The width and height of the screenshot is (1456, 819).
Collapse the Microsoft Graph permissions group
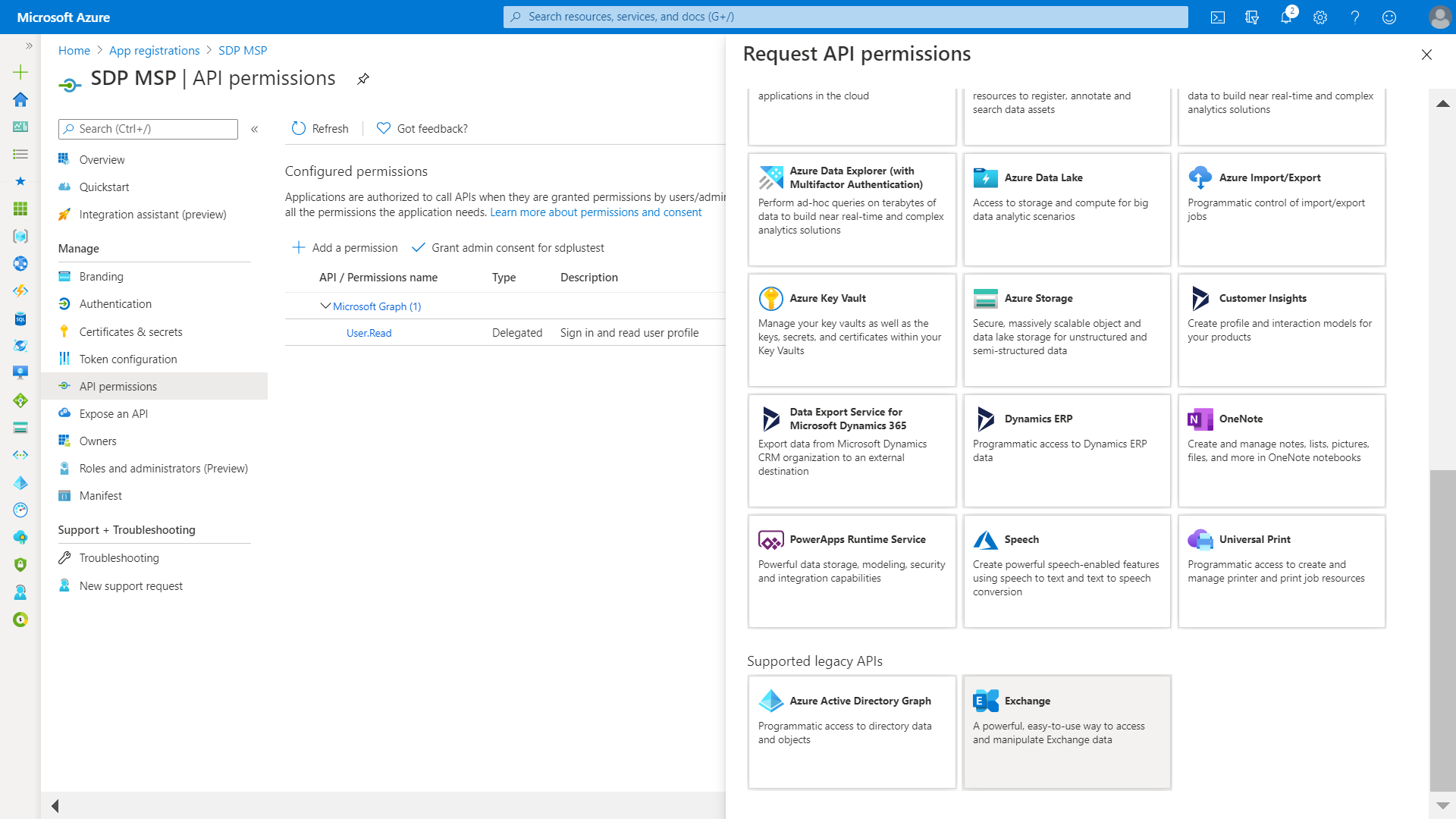click(x=325, y=306)
